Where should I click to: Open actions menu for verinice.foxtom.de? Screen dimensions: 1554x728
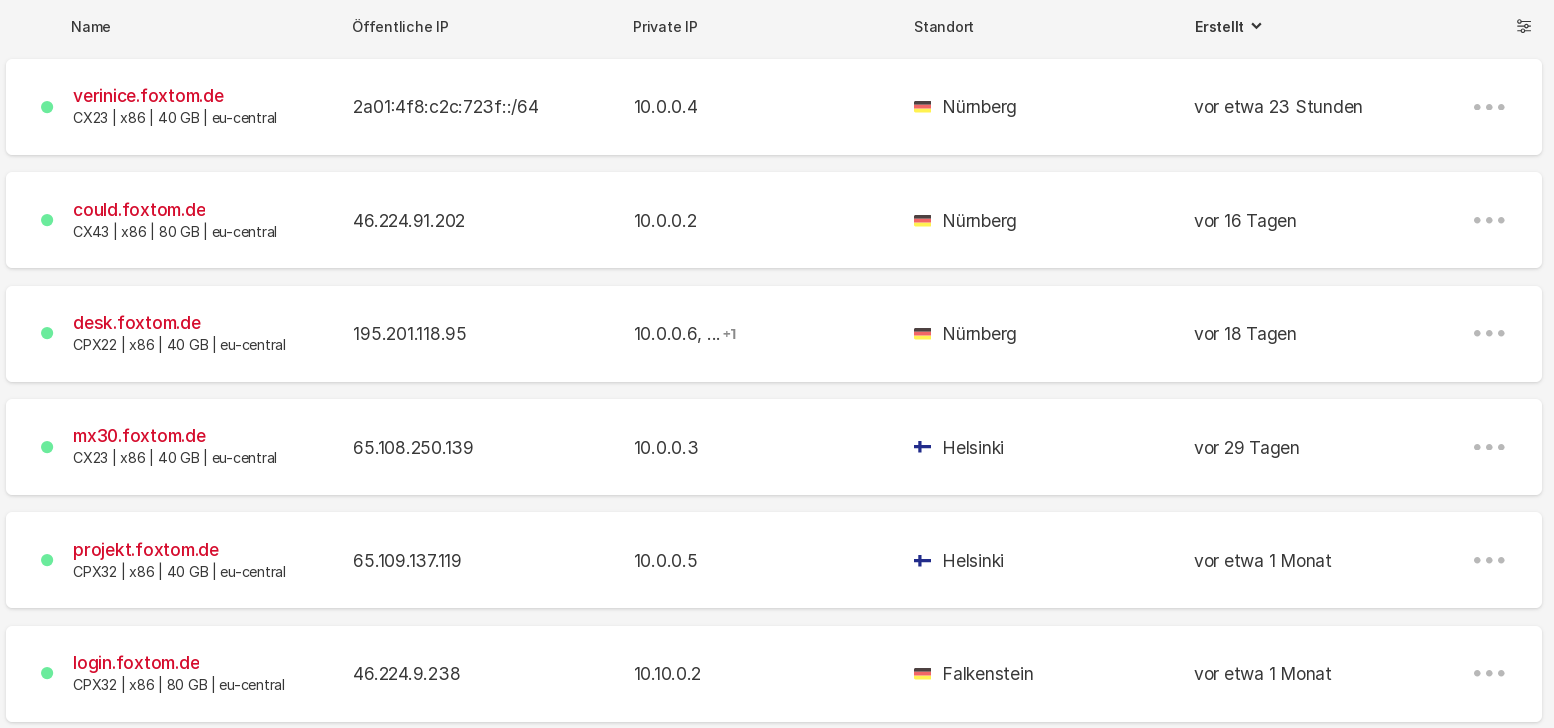point(1488,107)
